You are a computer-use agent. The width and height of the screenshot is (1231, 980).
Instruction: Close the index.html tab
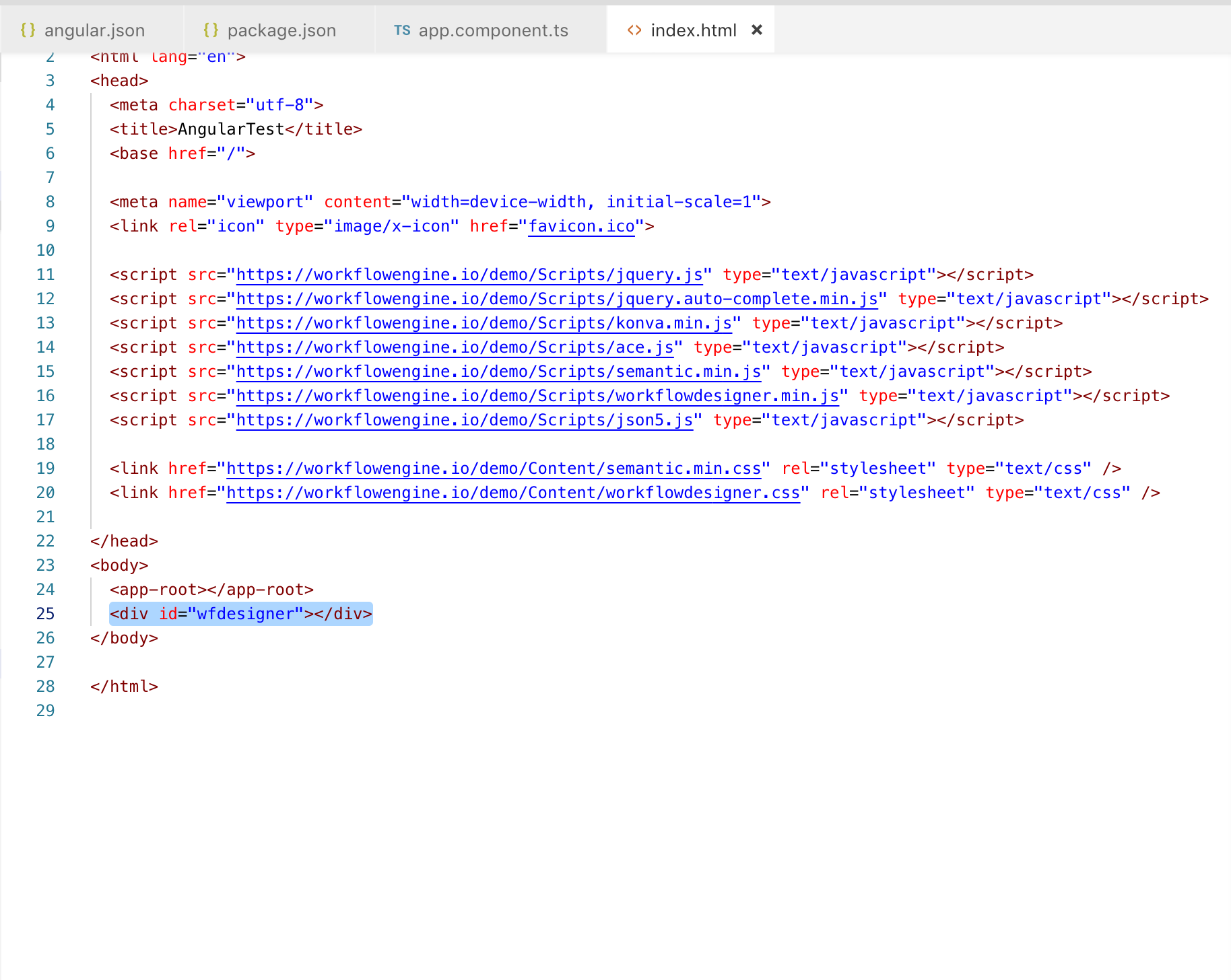tap(757, 30)
